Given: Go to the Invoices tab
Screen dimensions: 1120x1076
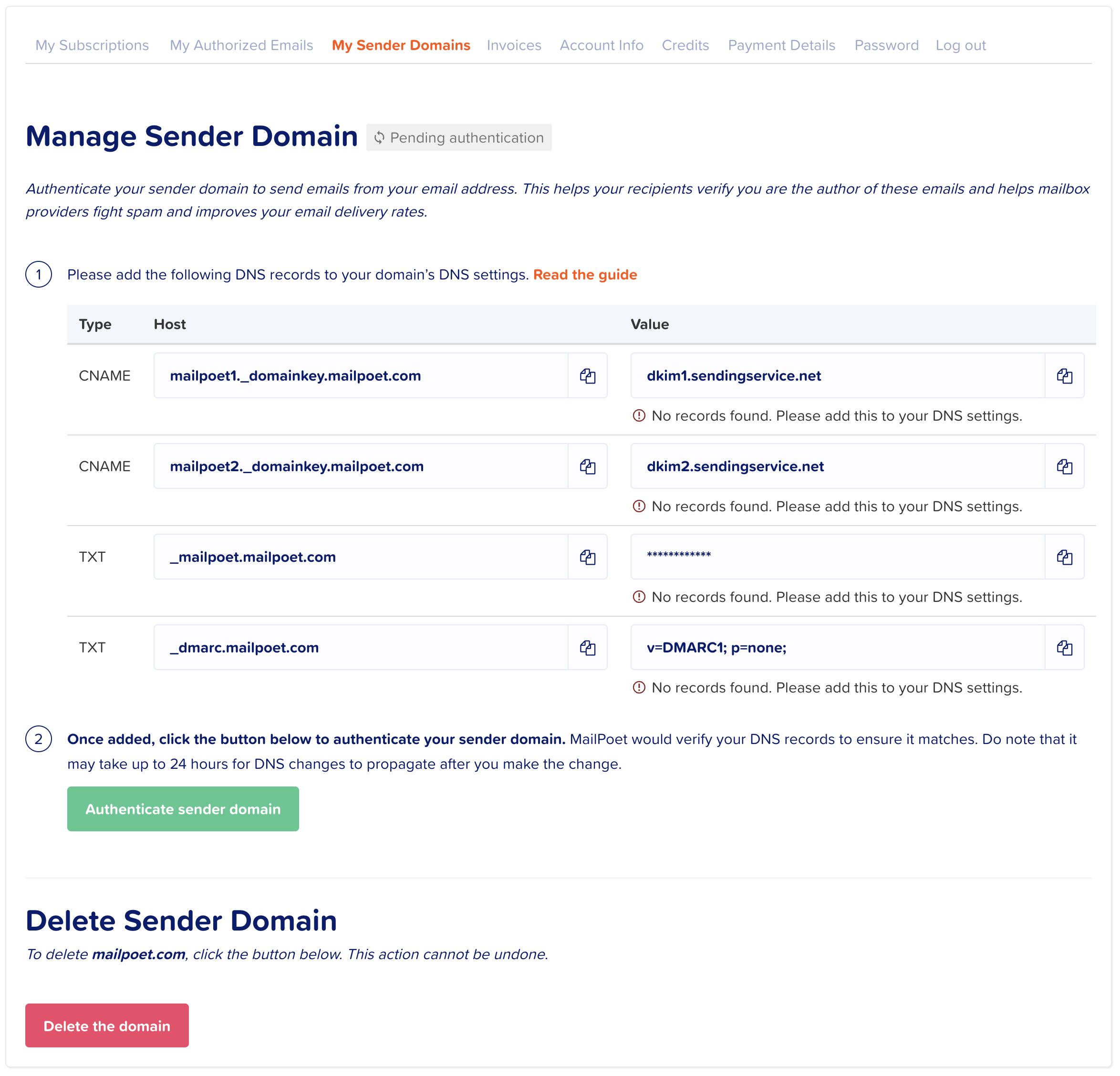Looking at the screenshot, I should coord(514,45).
